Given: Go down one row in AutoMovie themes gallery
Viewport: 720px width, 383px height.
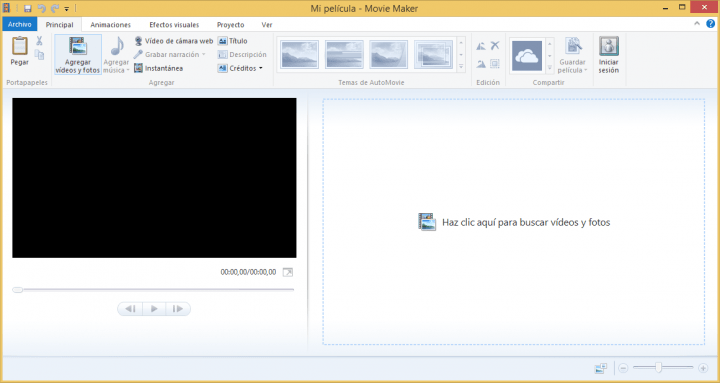Looking at the screenshot, I should click(x=461, y=55).
